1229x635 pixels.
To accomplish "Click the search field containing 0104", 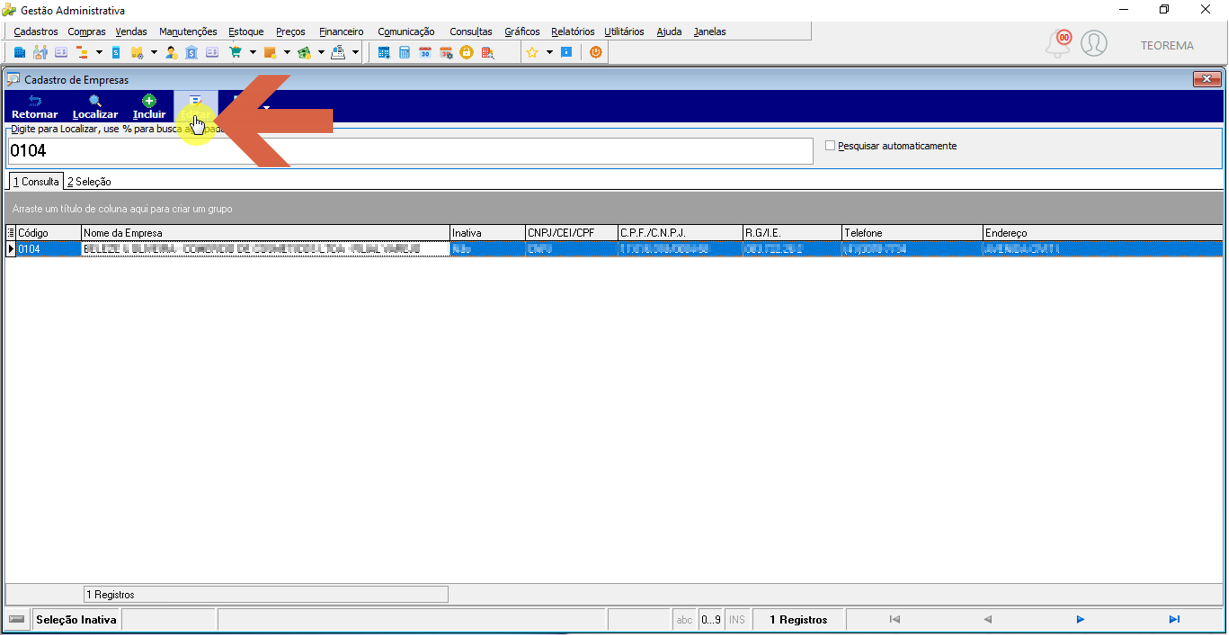I will pos(409,151).
